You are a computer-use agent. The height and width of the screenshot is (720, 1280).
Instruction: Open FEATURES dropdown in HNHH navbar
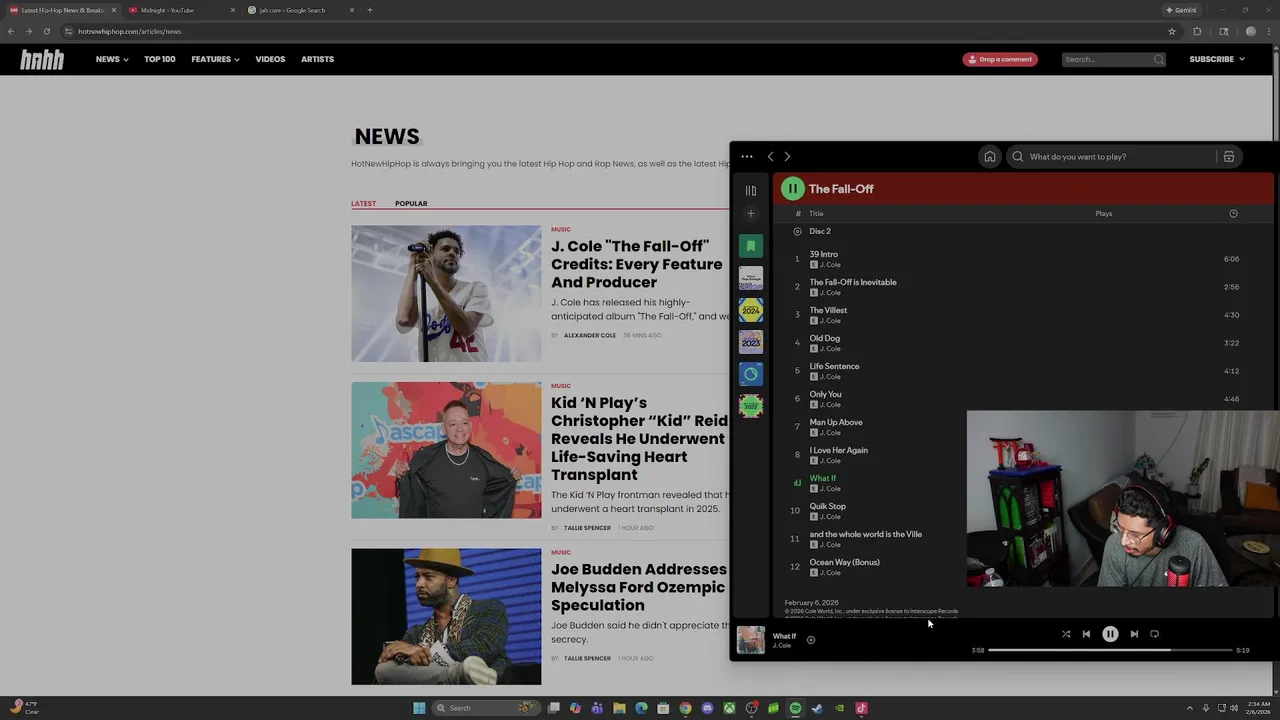click(x=215, y=59)
